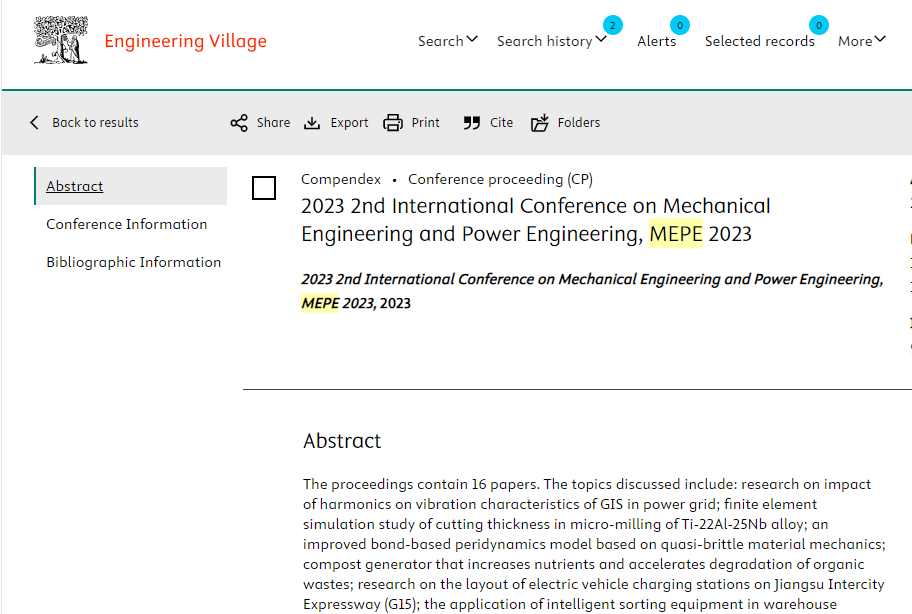912x614 pixels.
Task: Click the Share icon
Action: (x=239, y=123)
